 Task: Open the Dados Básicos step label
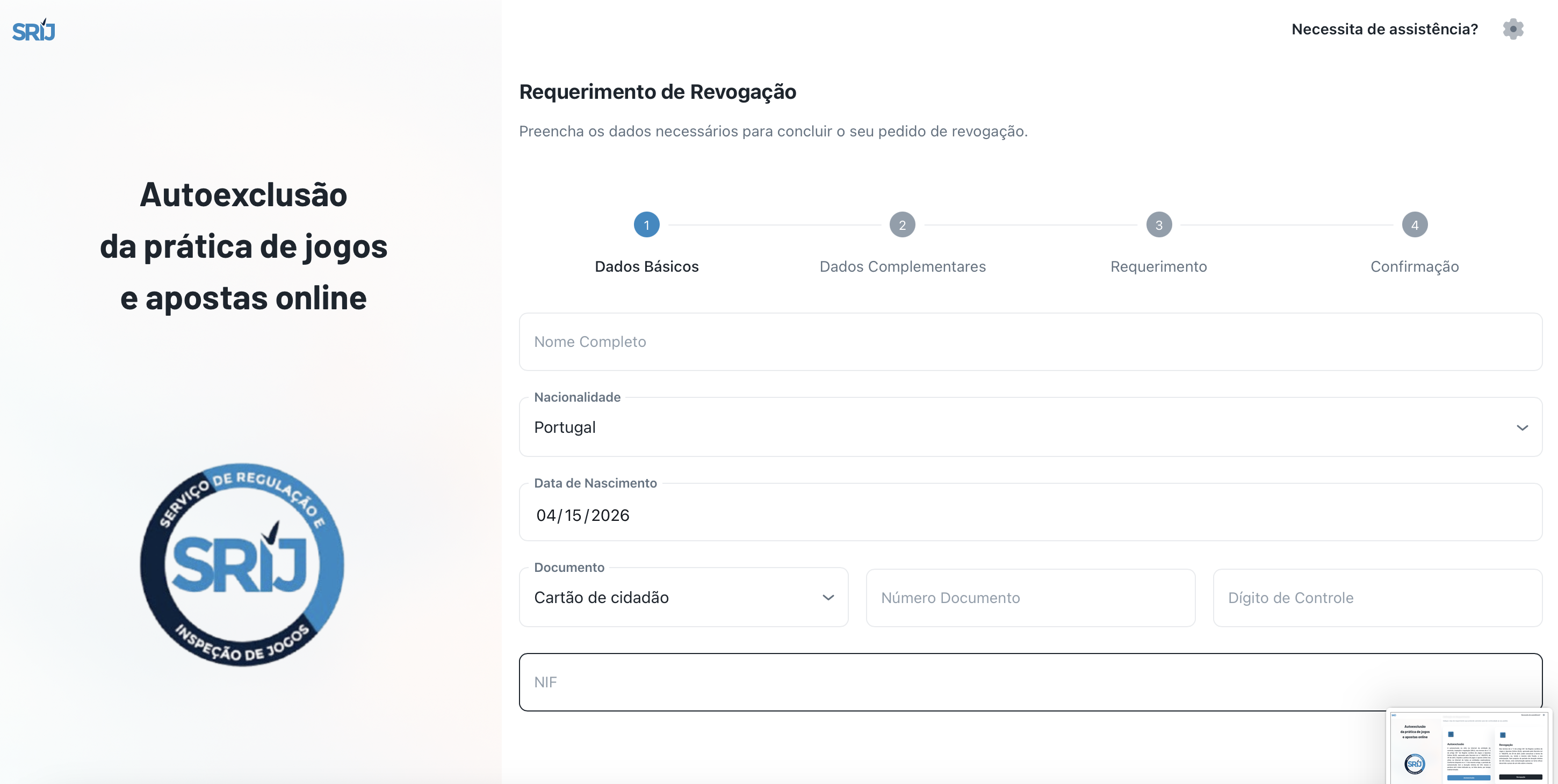(x=646, y=266)
